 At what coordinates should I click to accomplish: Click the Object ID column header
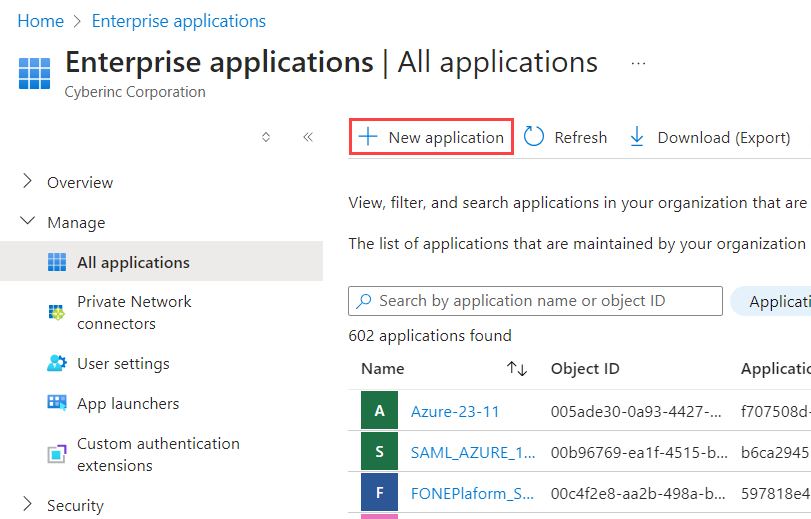click(x=585, y=368)
